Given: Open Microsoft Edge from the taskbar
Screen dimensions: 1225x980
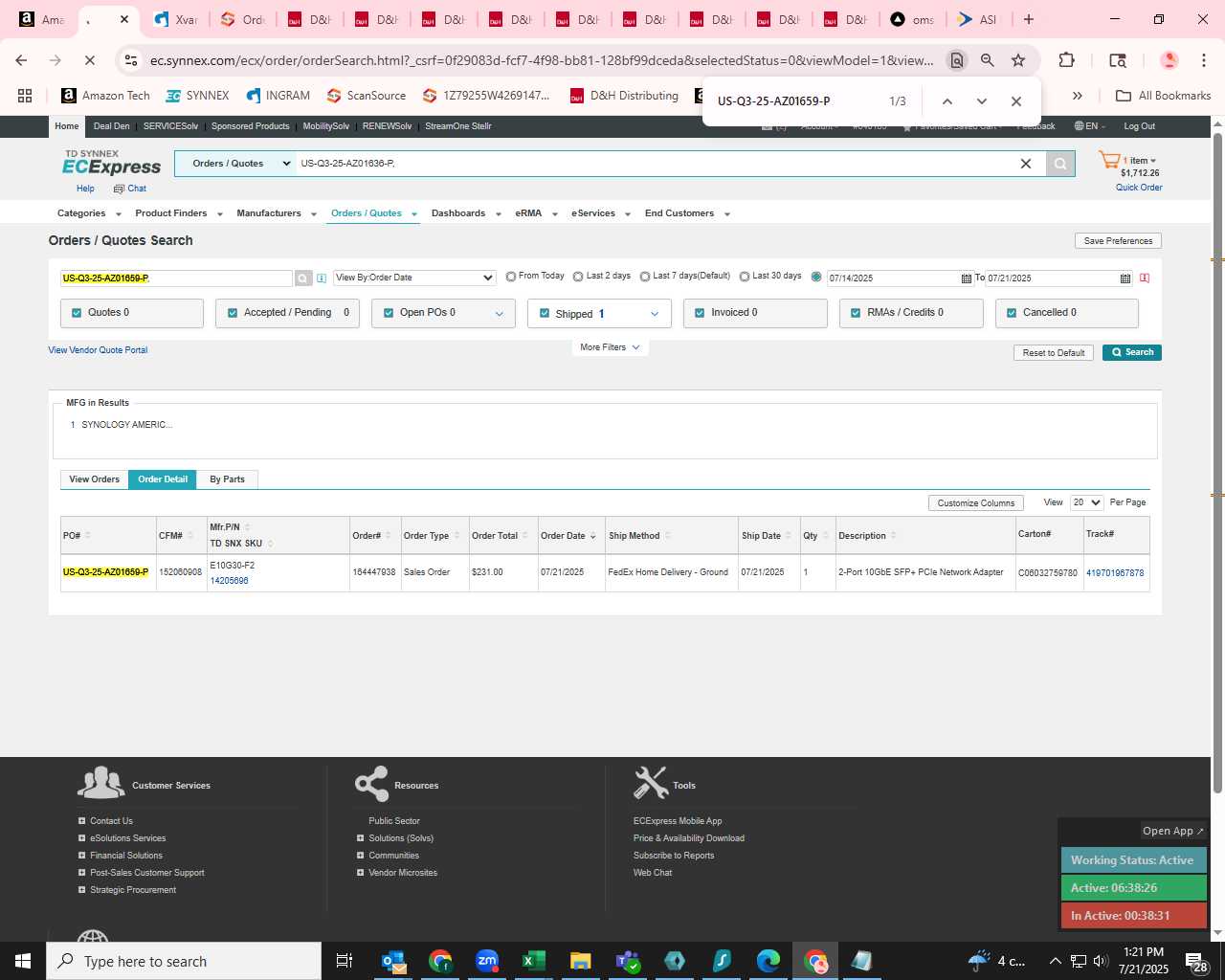Looking at the screenshot, I should pos(768,961).
